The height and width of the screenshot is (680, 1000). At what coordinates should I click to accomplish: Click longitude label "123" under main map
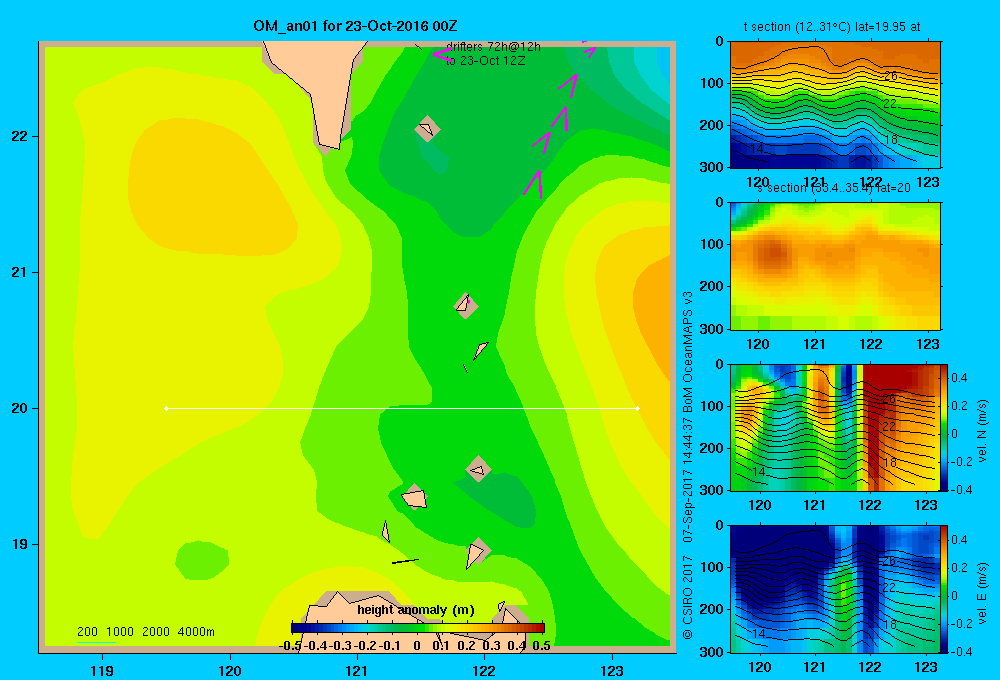pyautogui.click(x=612, y=670)
